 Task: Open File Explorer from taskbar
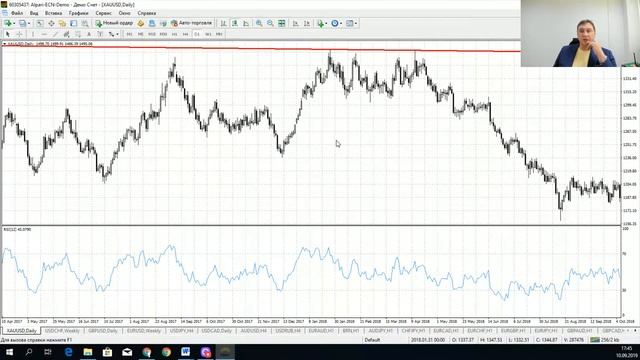[x=88, y=352]
